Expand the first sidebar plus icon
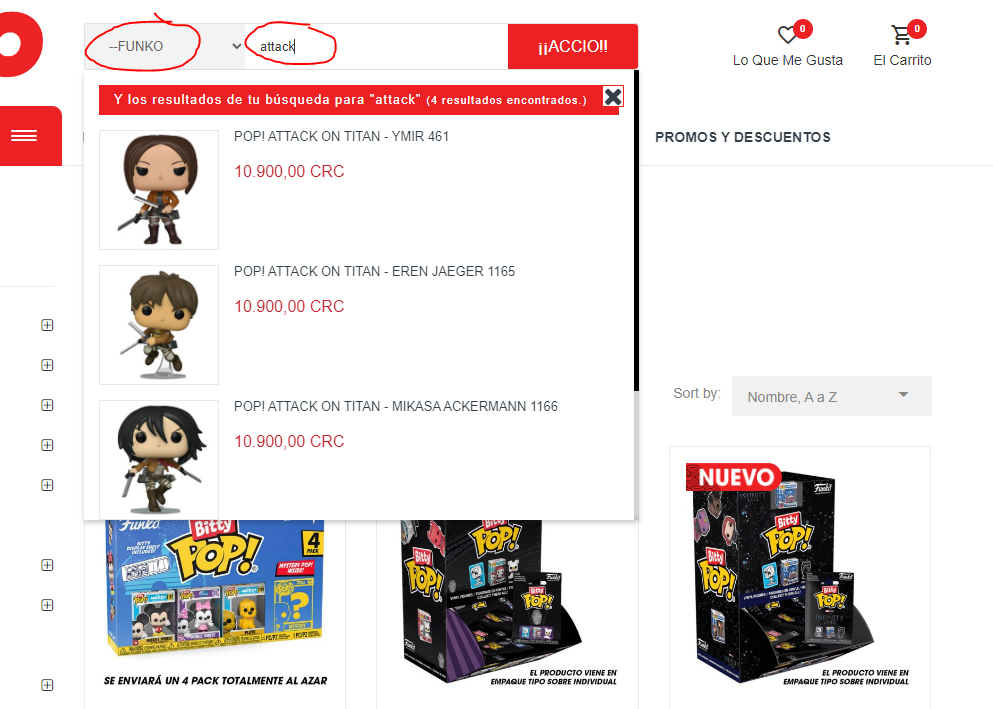Image resolution: width=993 pixels, height=709 pixels. tap(47, 325)
